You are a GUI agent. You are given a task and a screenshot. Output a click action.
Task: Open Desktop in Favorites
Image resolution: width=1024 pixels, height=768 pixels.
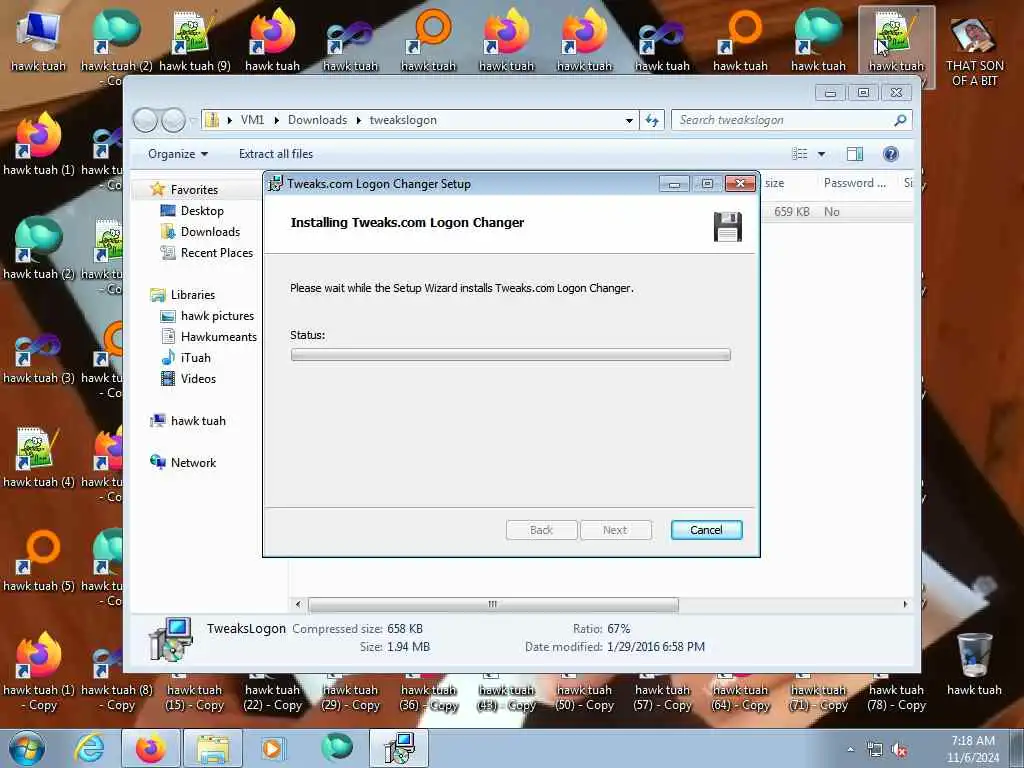pos(202,210)
